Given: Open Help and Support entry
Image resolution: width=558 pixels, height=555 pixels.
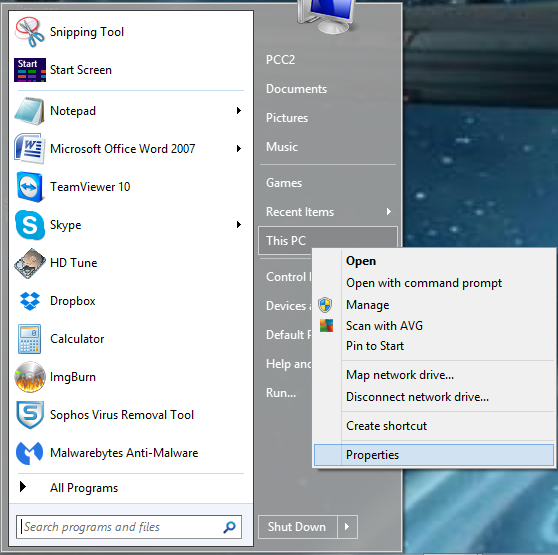Looking at the screenshot, I should point(288,364).
